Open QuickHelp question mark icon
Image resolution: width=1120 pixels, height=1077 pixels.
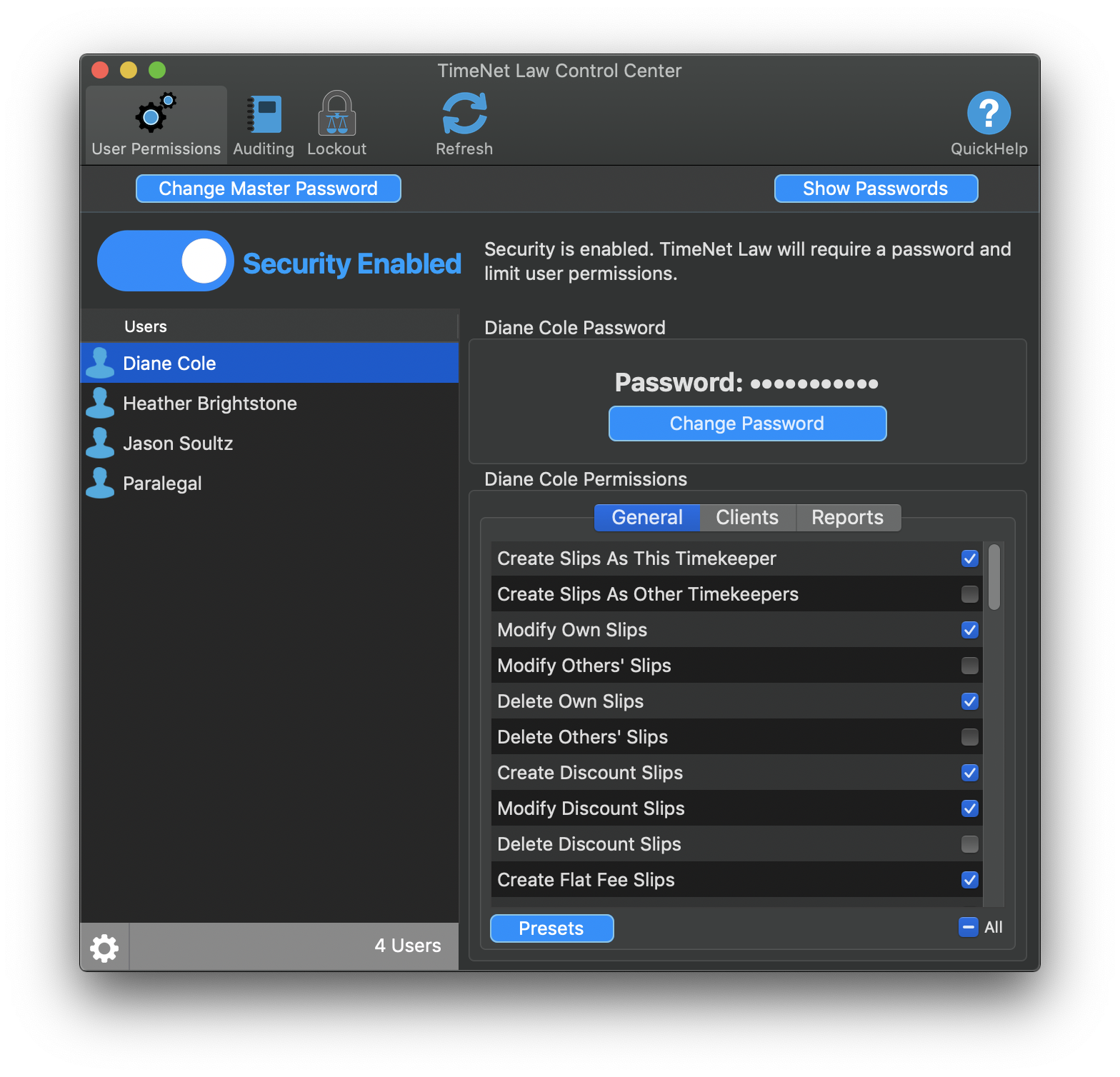pyautogui.click(x=989, y=113)
